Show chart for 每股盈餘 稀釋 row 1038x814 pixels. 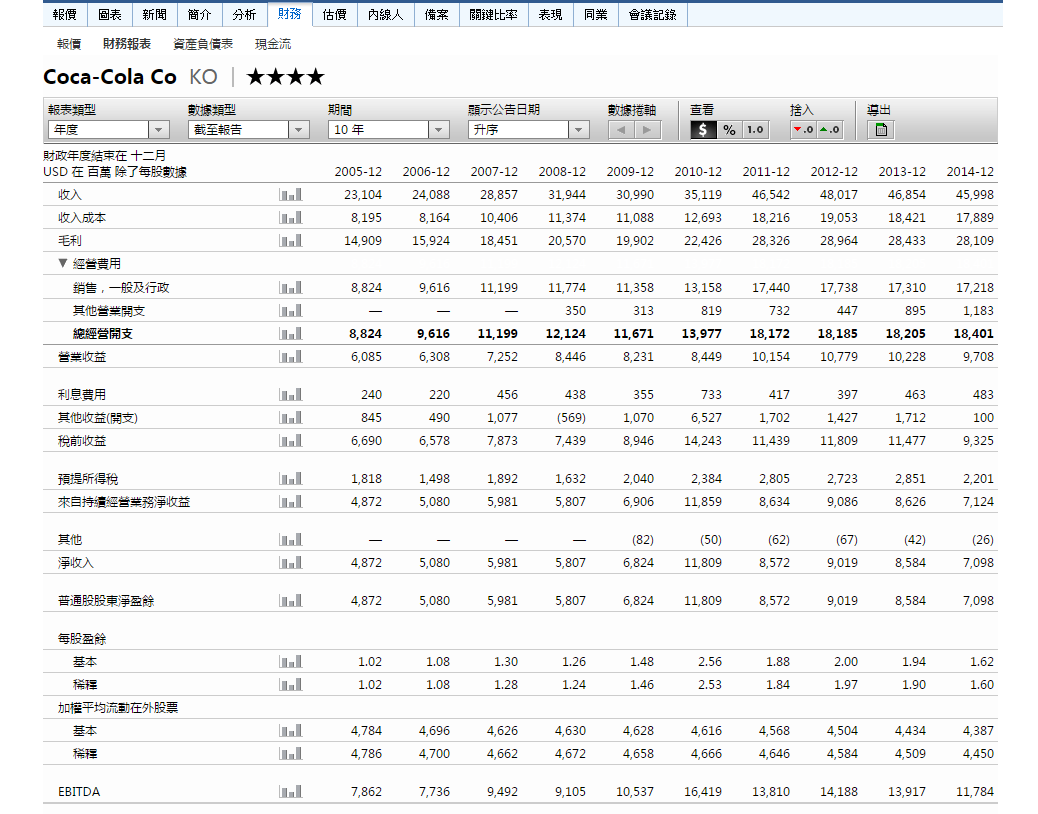tap(291, 684)
